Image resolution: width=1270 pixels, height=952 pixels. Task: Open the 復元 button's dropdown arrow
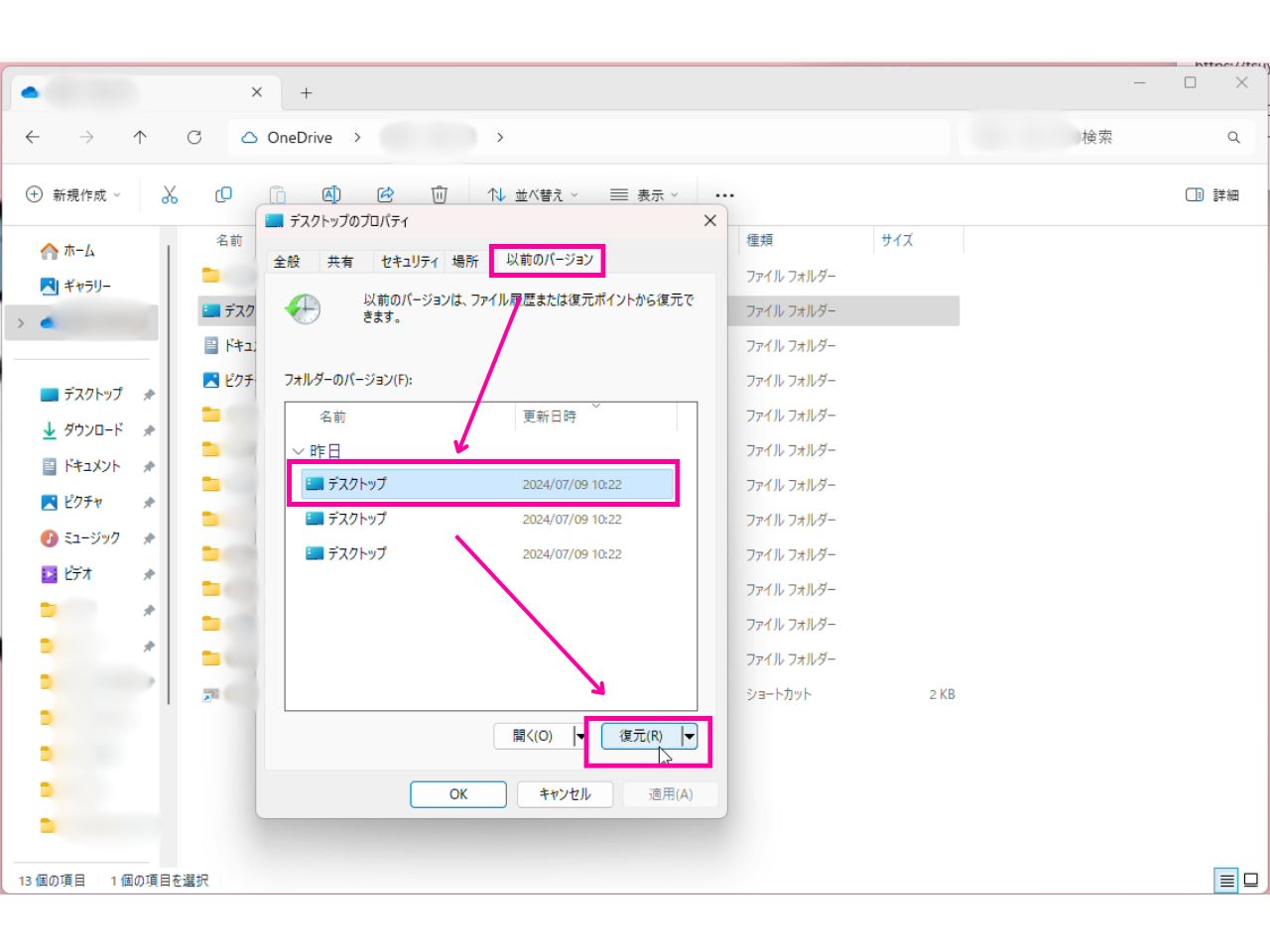[x=691, y=736]
